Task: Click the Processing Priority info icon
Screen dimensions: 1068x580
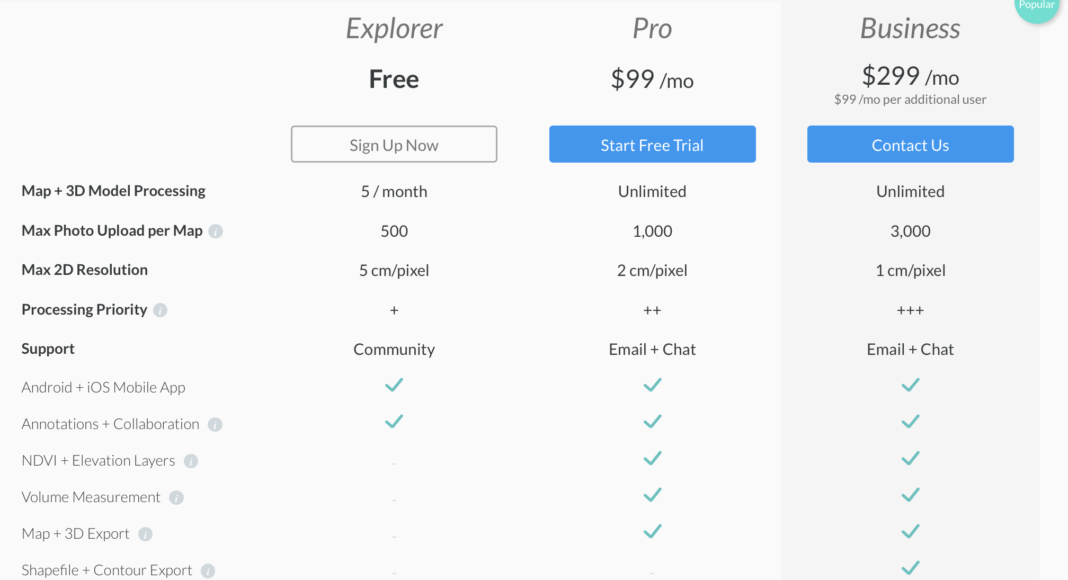Action: (160, 310)
